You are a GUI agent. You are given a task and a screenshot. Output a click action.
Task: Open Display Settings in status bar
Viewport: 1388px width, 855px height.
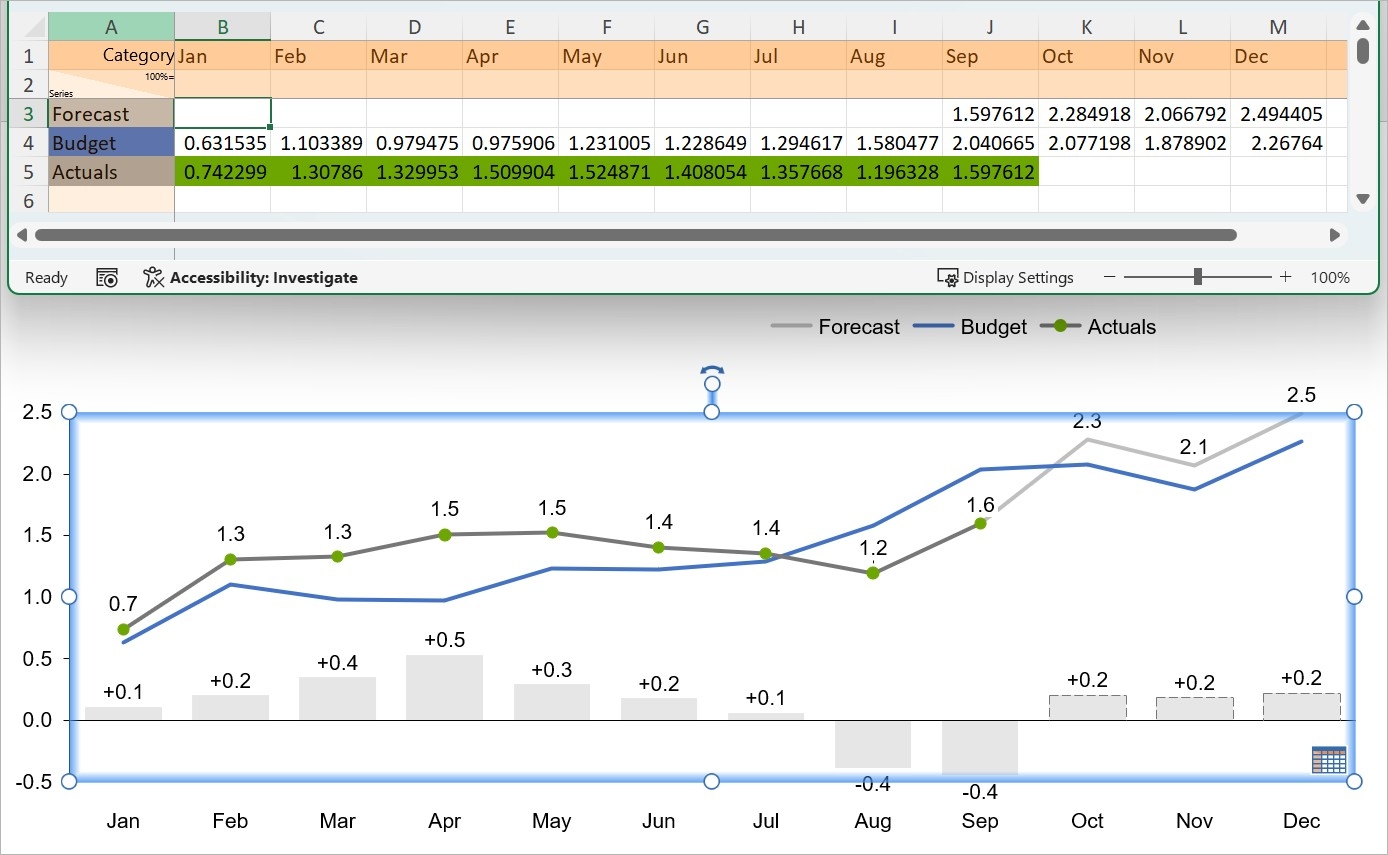point(1005,277)
